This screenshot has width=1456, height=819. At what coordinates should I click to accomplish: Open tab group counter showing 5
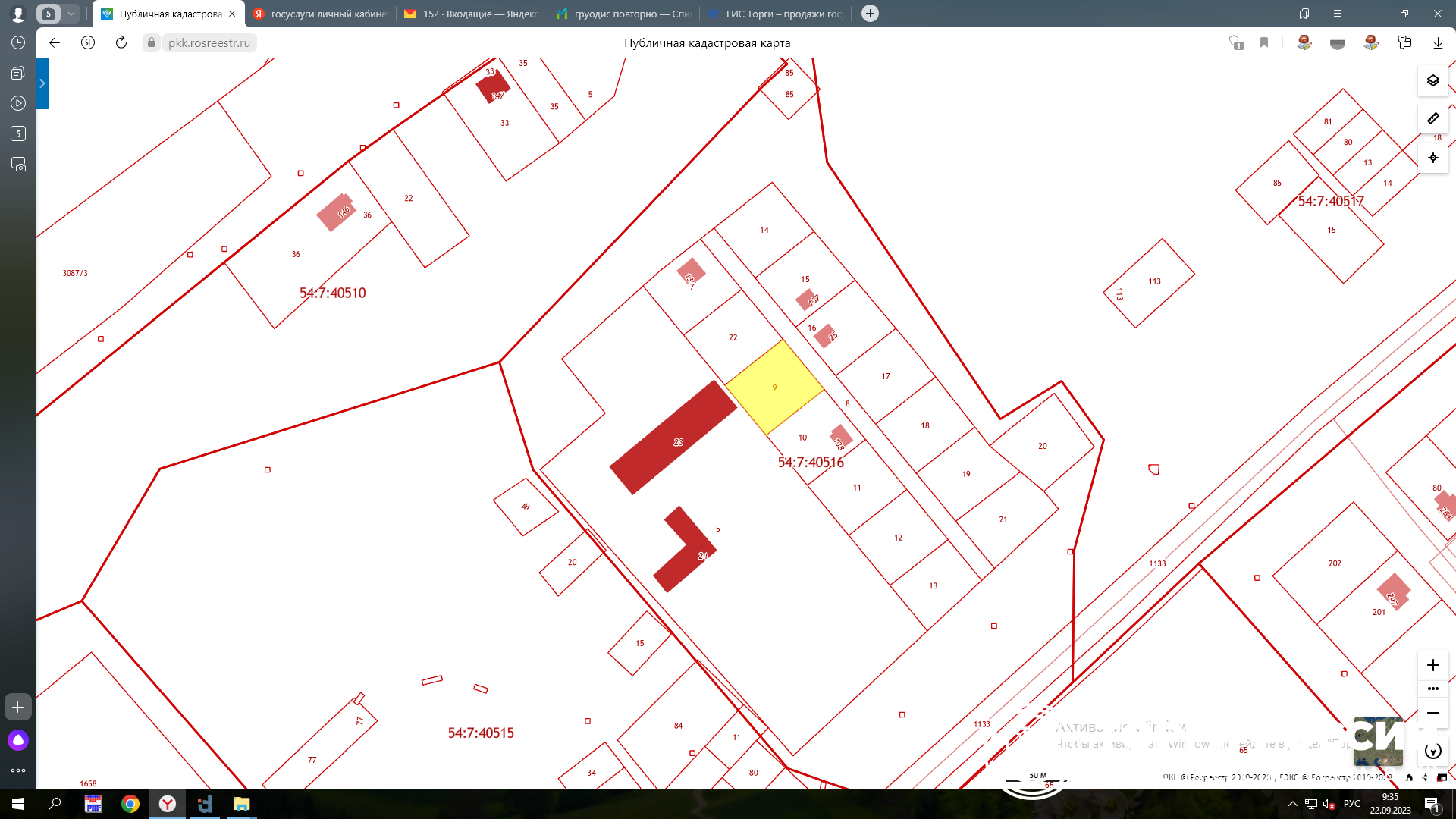pos(49,14)
